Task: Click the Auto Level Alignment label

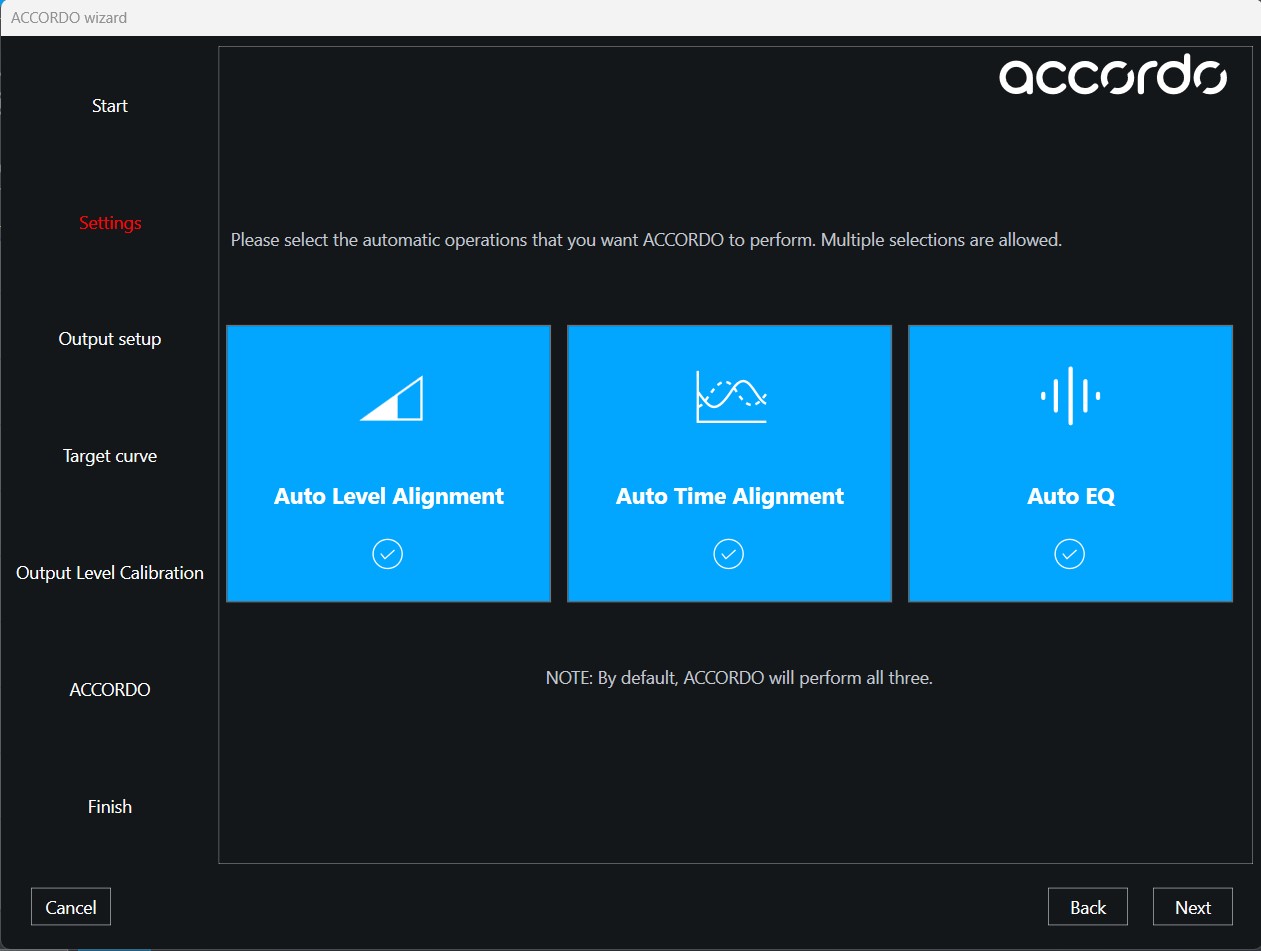Action: coord(389,496)
